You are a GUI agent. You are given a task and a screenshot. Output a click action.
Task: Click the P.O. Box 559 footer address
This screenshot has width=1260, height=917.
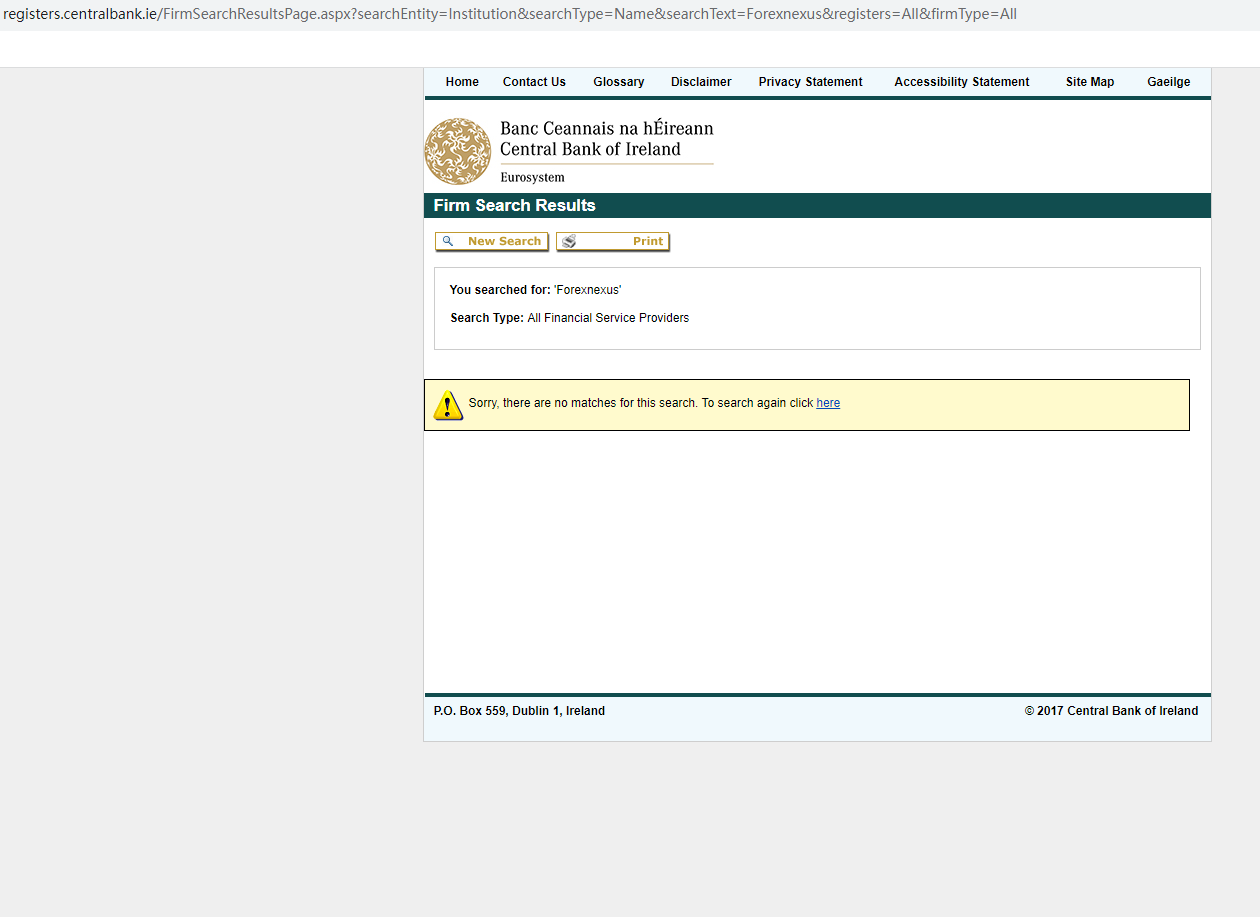tap(519, 711)
